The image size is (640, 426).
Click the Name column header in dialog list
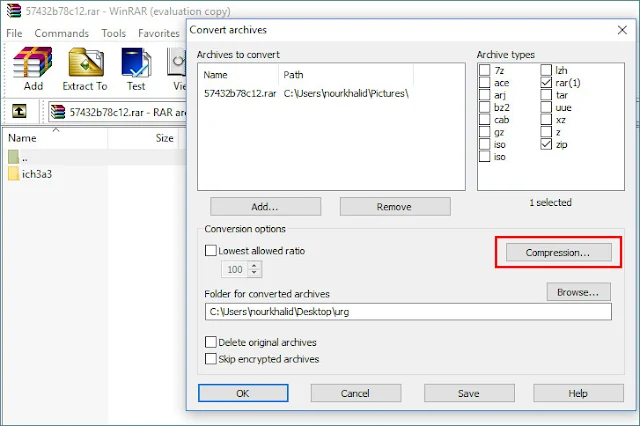pyautogui.click(x=240, y=75)
